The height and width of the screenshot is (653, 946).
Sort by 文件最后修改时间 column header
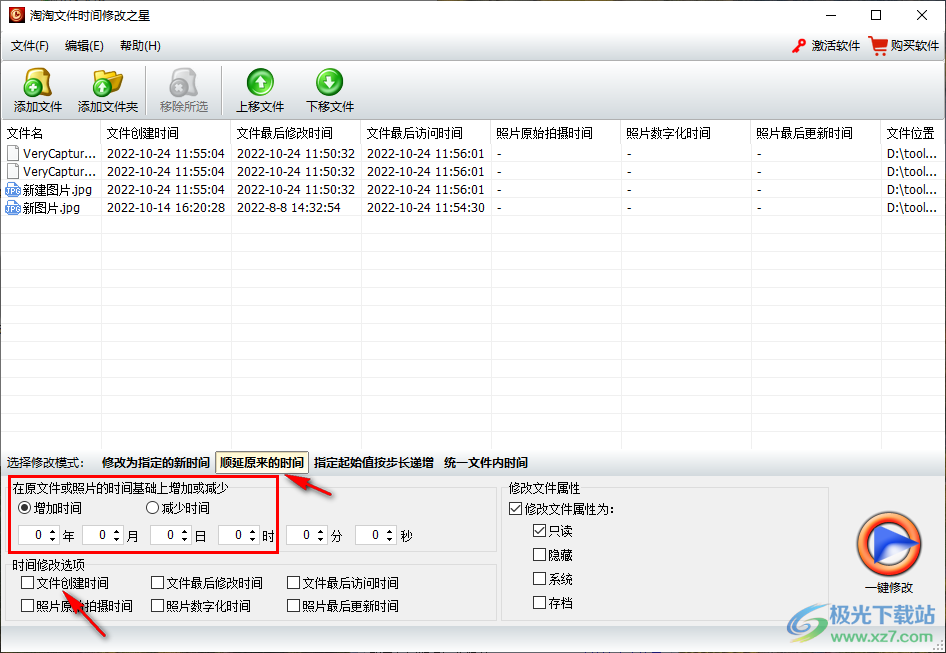[x=296, y=133]
